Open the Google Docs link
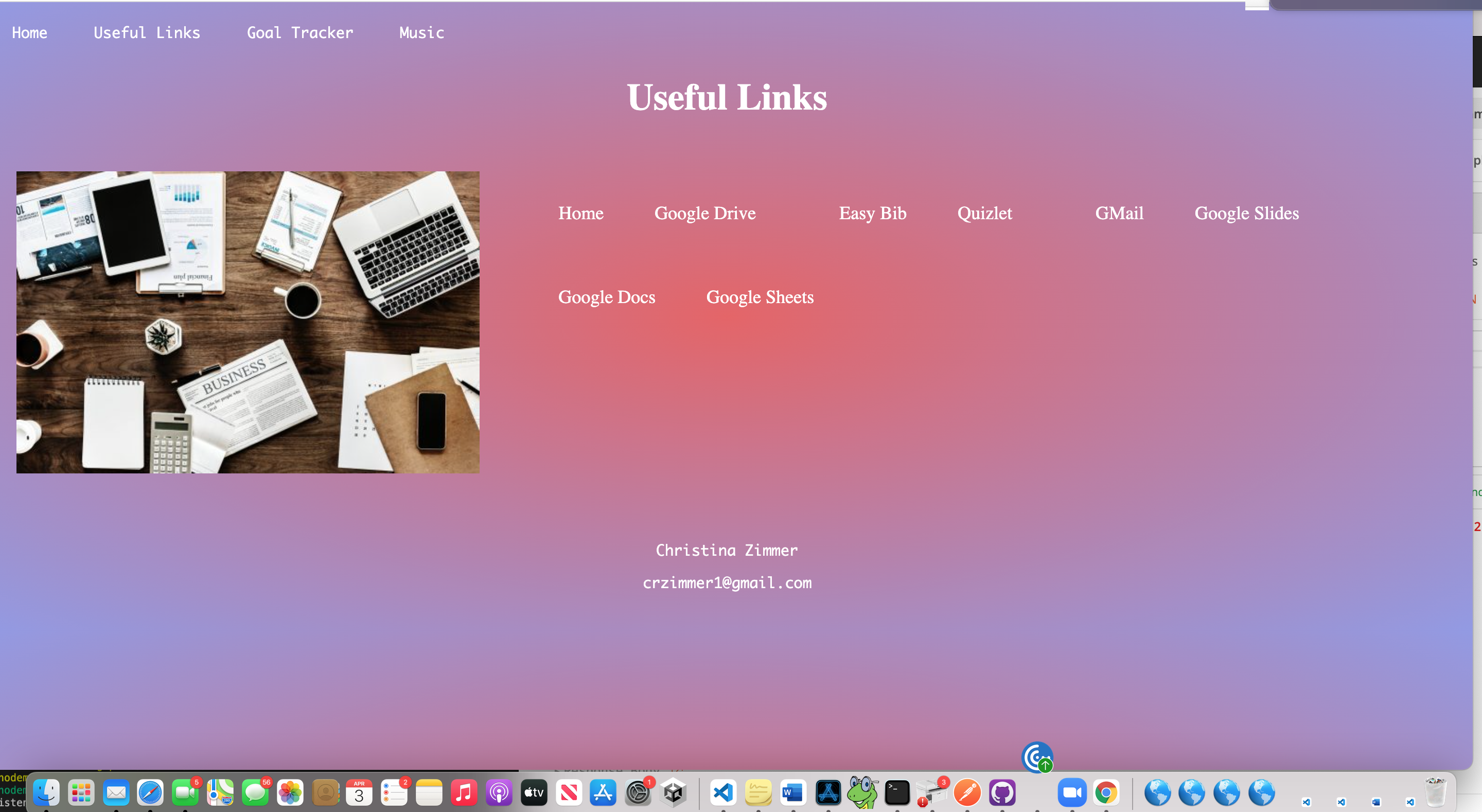Screen dimensions: 1482x812 click(x=606, y=297)
